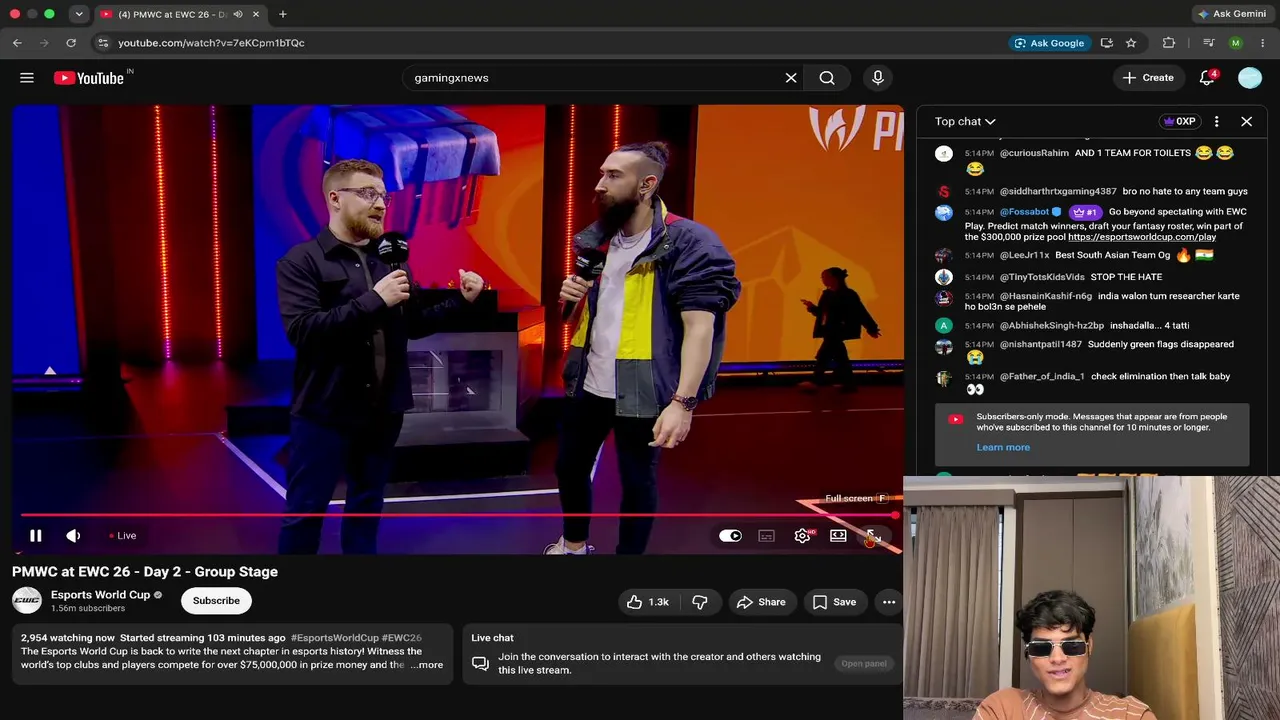This screenshot has width=1280, height=720.
Task: Open the browser extensions puzzle icon
Action: 1169,43
